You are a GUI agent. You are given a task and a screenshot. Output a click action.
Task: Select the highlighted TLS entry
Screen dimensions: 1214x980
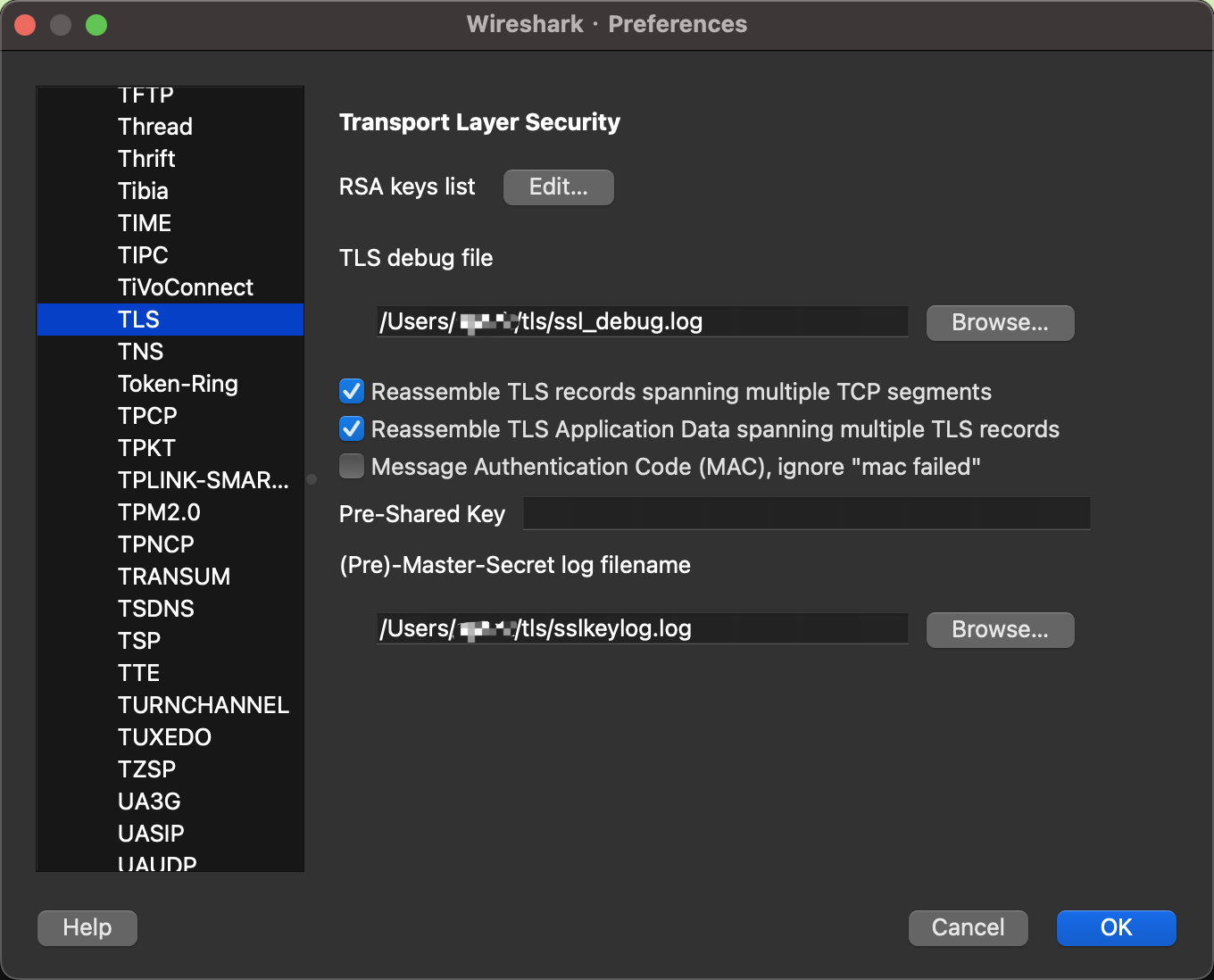click(x=170, y=320)
